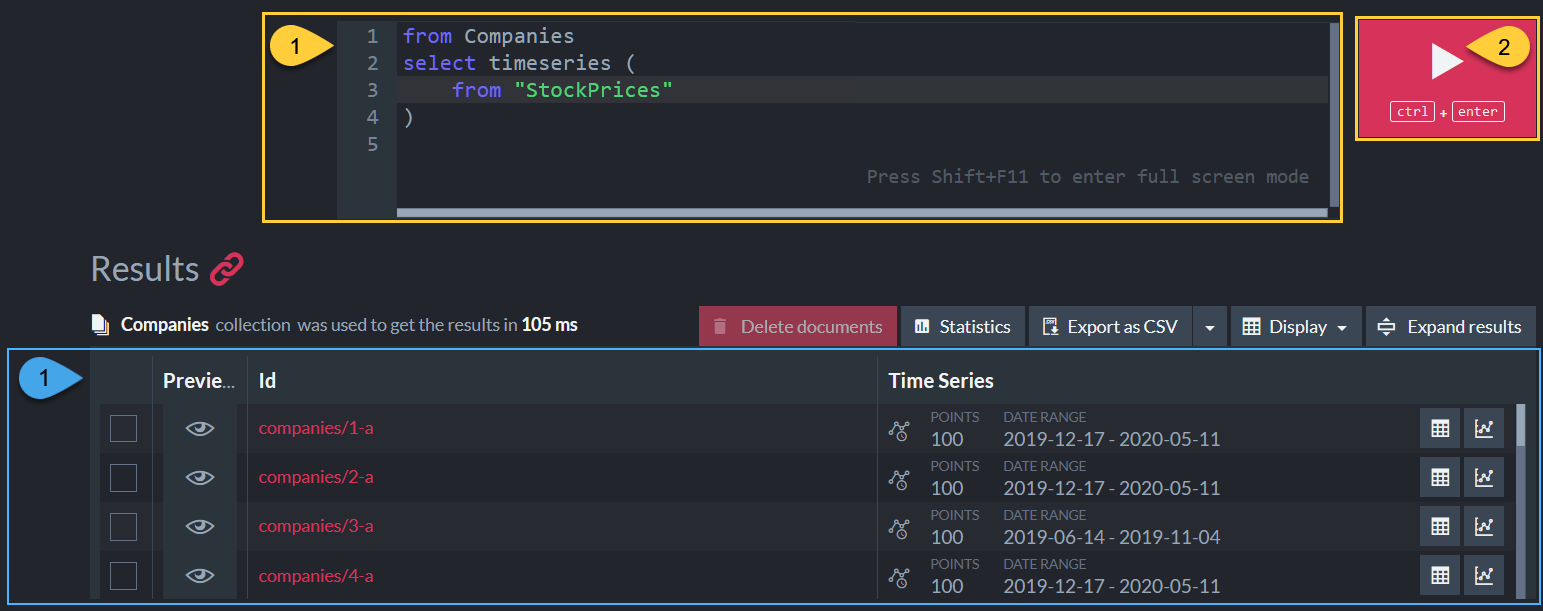Preview document companies/3-a via eye icon

[200, 527]
